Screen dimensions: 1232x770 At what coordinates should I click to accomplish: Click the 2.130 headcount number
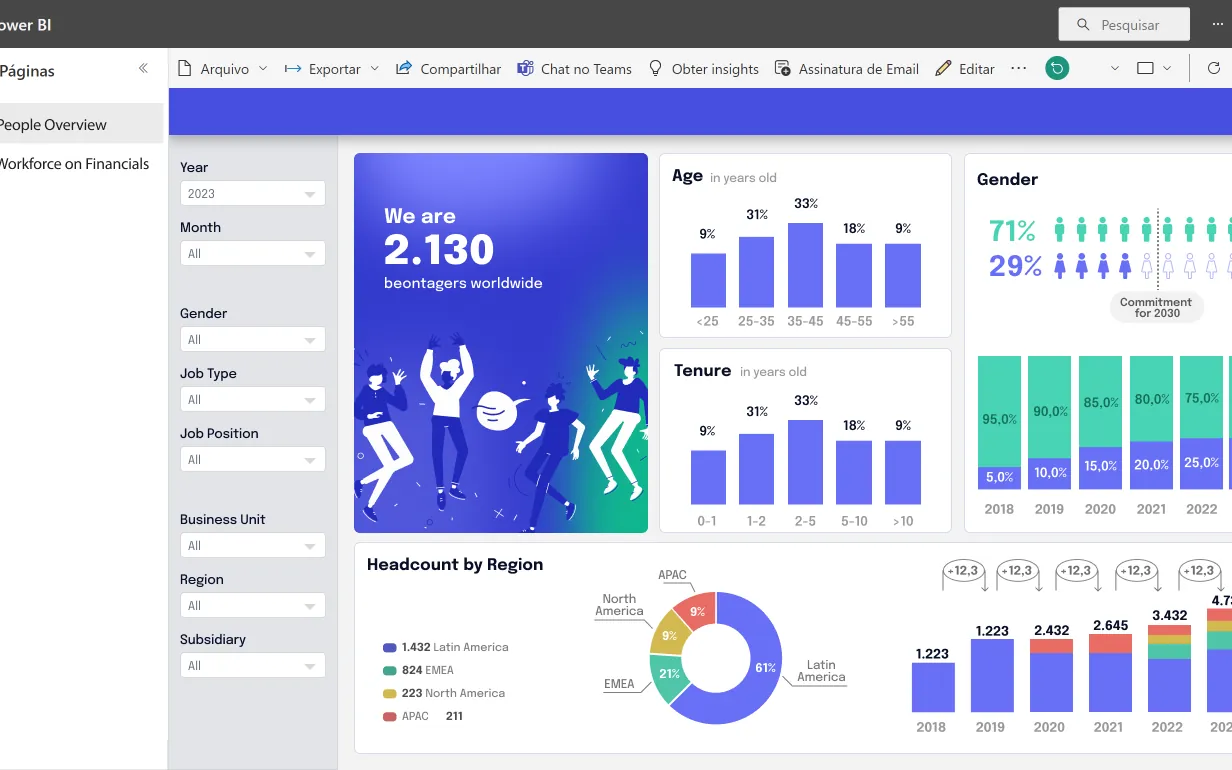tap(439, 250)
